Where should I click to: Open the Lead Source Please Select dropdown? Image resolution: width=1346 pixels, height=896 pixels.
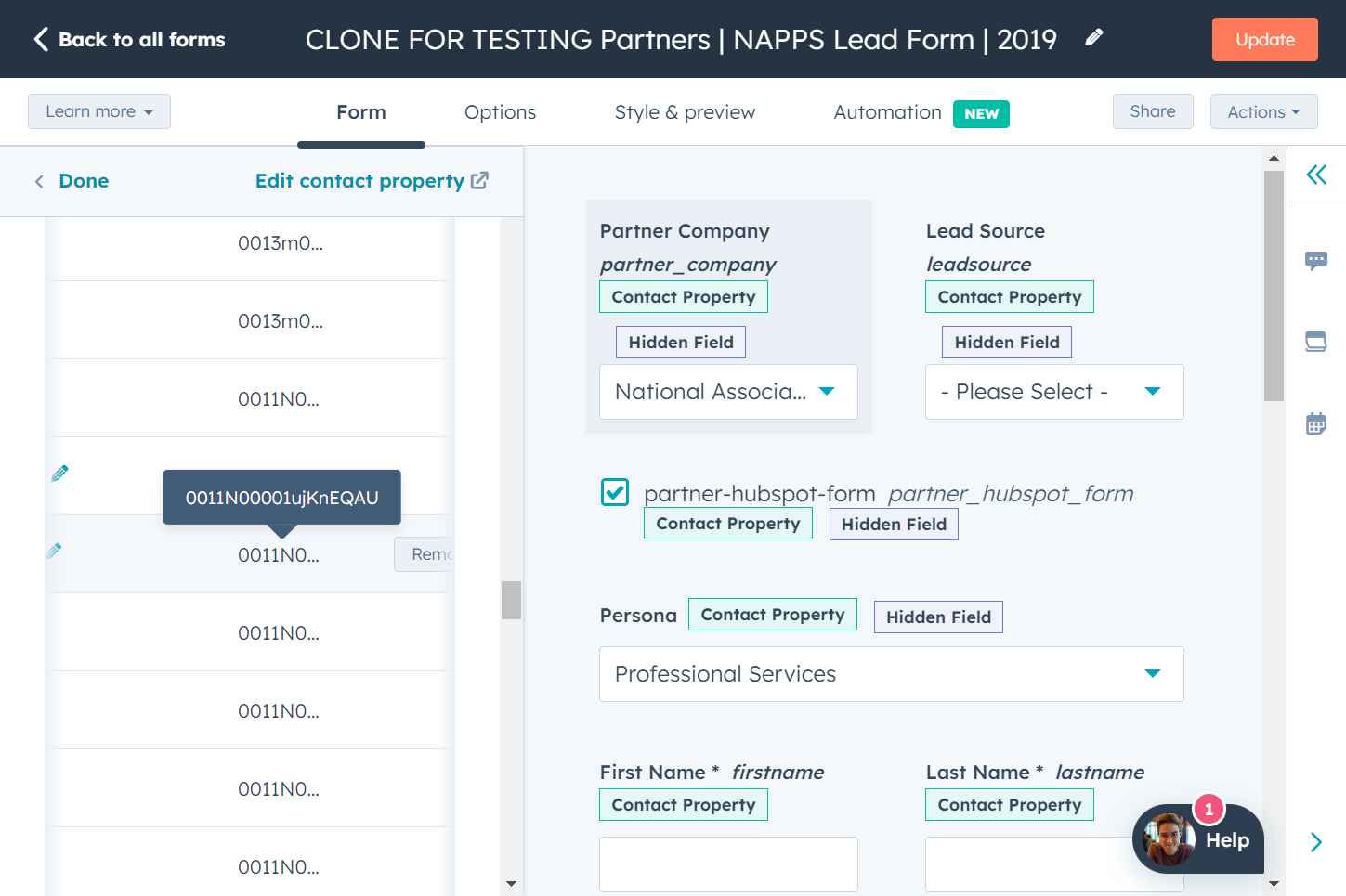1054,392
